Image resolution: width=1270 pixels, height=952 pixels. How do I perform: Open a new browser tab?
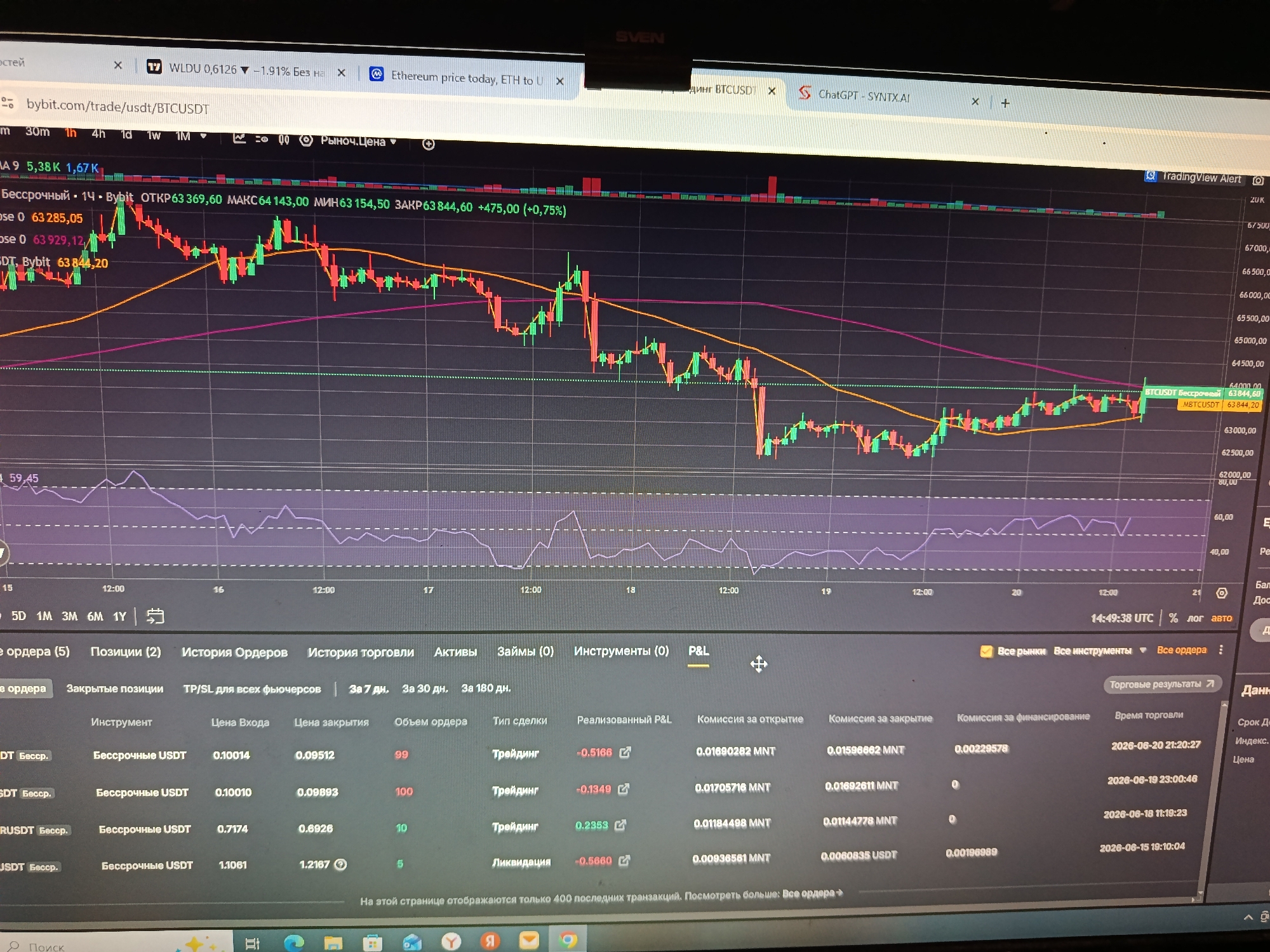[x=1005, y=103]
